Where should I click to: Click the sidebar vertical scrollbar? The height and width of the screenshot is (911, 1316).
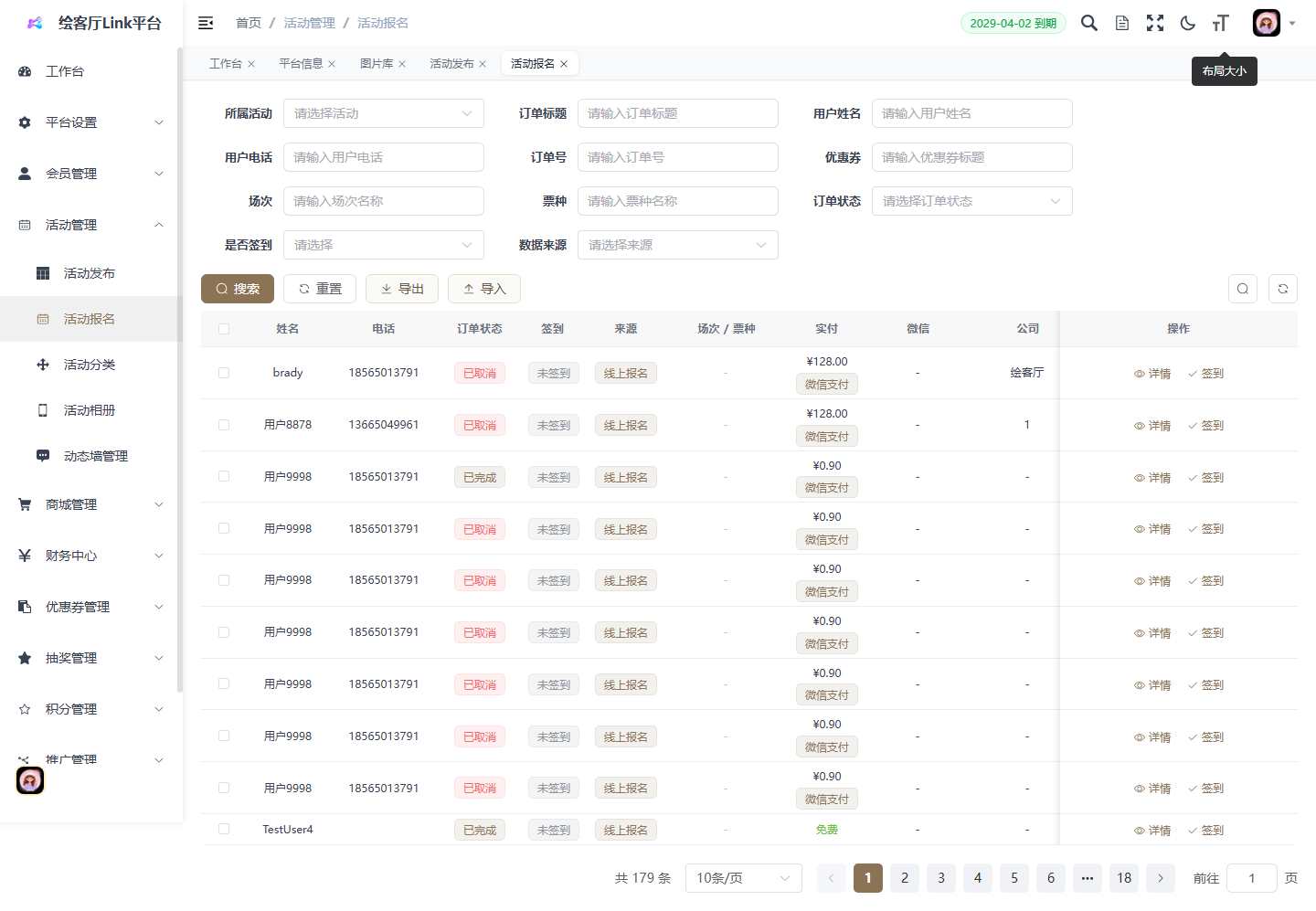[180, 370]
